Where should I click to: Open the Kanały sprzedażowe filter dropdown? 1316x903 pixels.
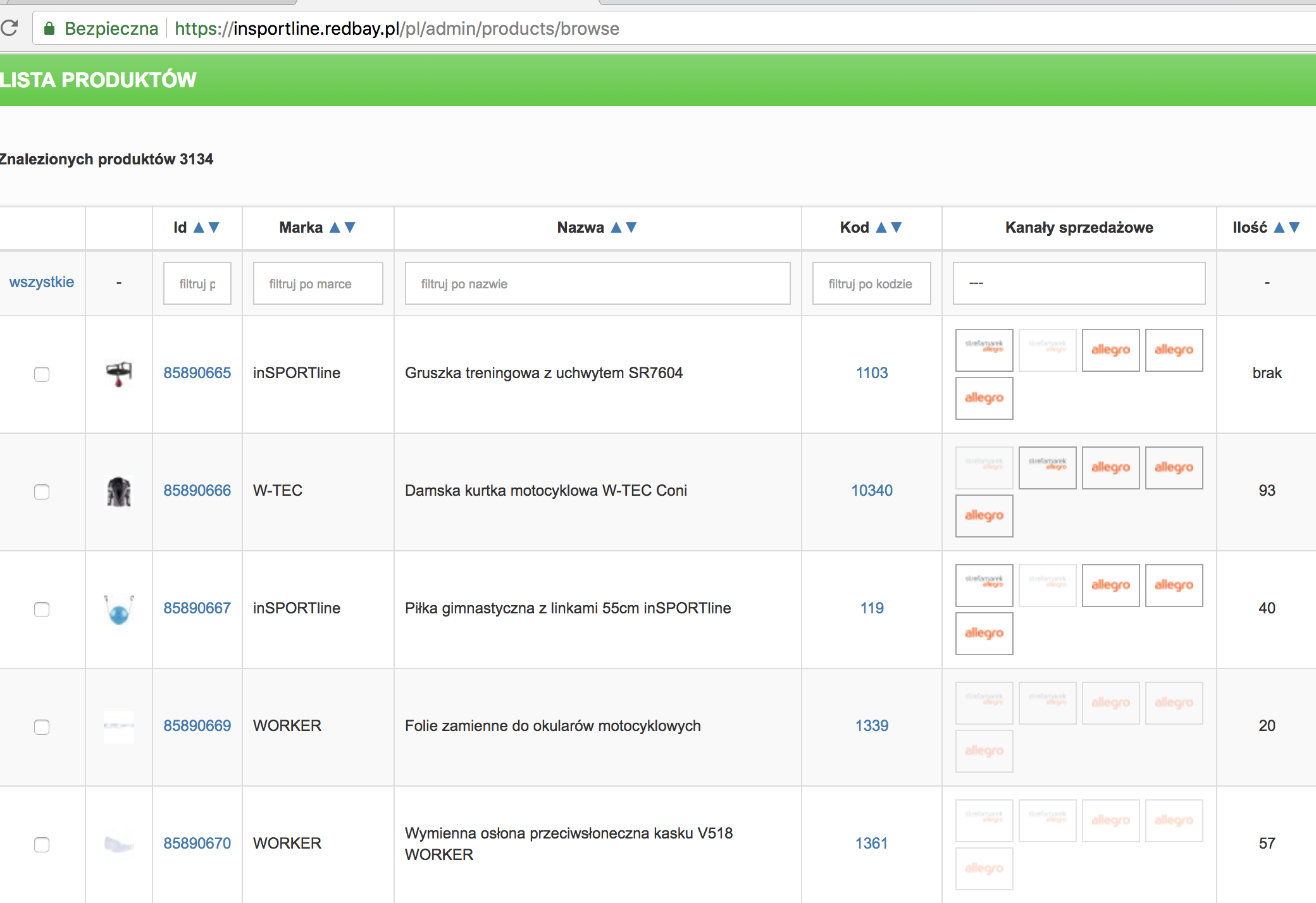click(x=1079, y=283)
